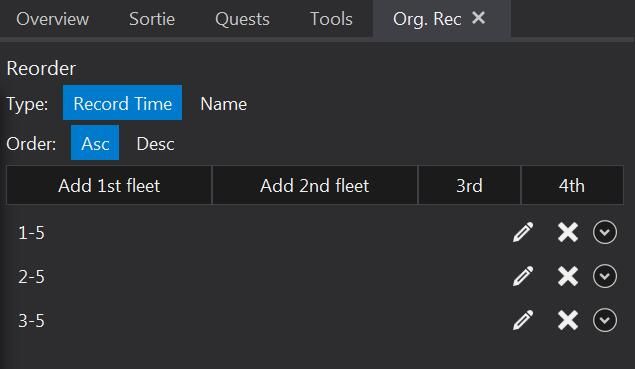
Task: Delete the 3-5 record with X icon
Action: (568, 320)
